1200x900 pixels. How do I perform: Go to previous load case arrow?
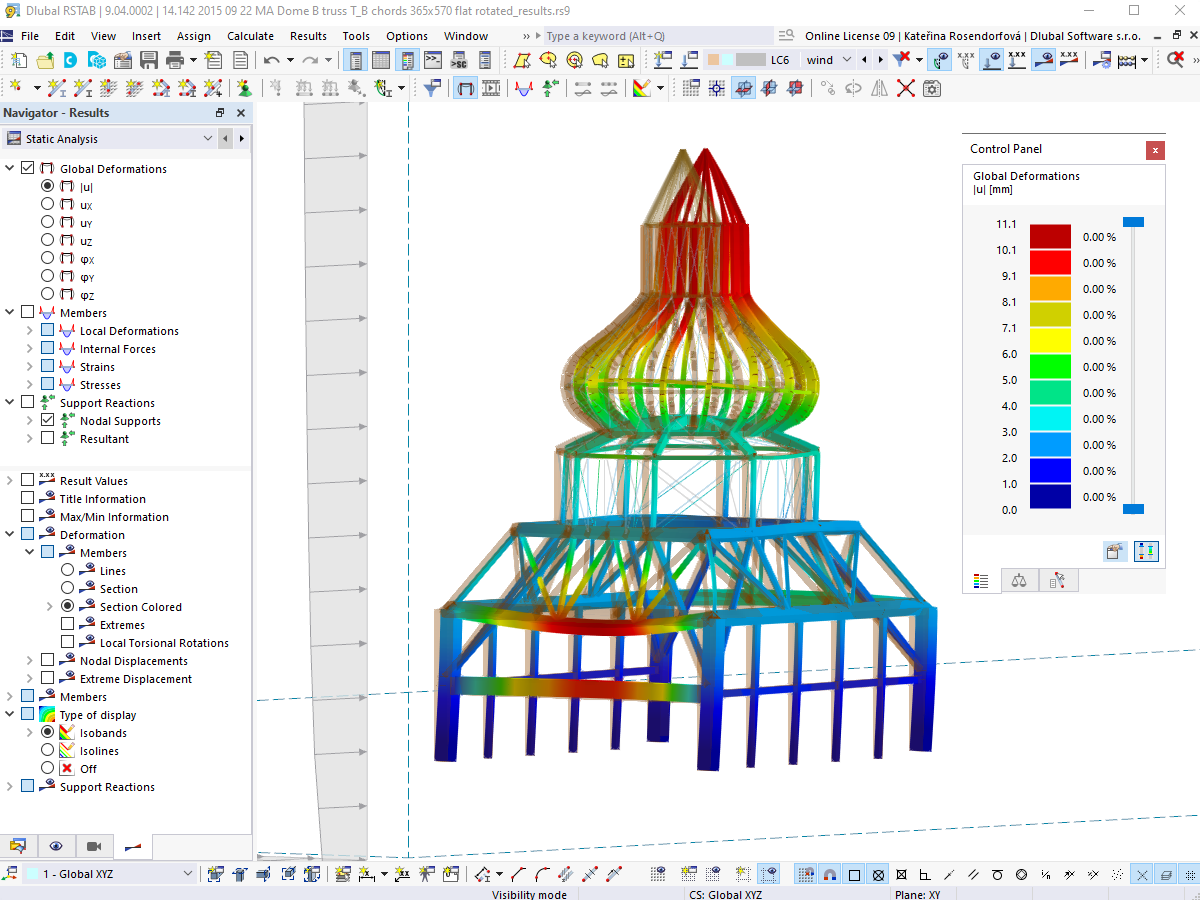pyautogui.click(x=865, y=60)
